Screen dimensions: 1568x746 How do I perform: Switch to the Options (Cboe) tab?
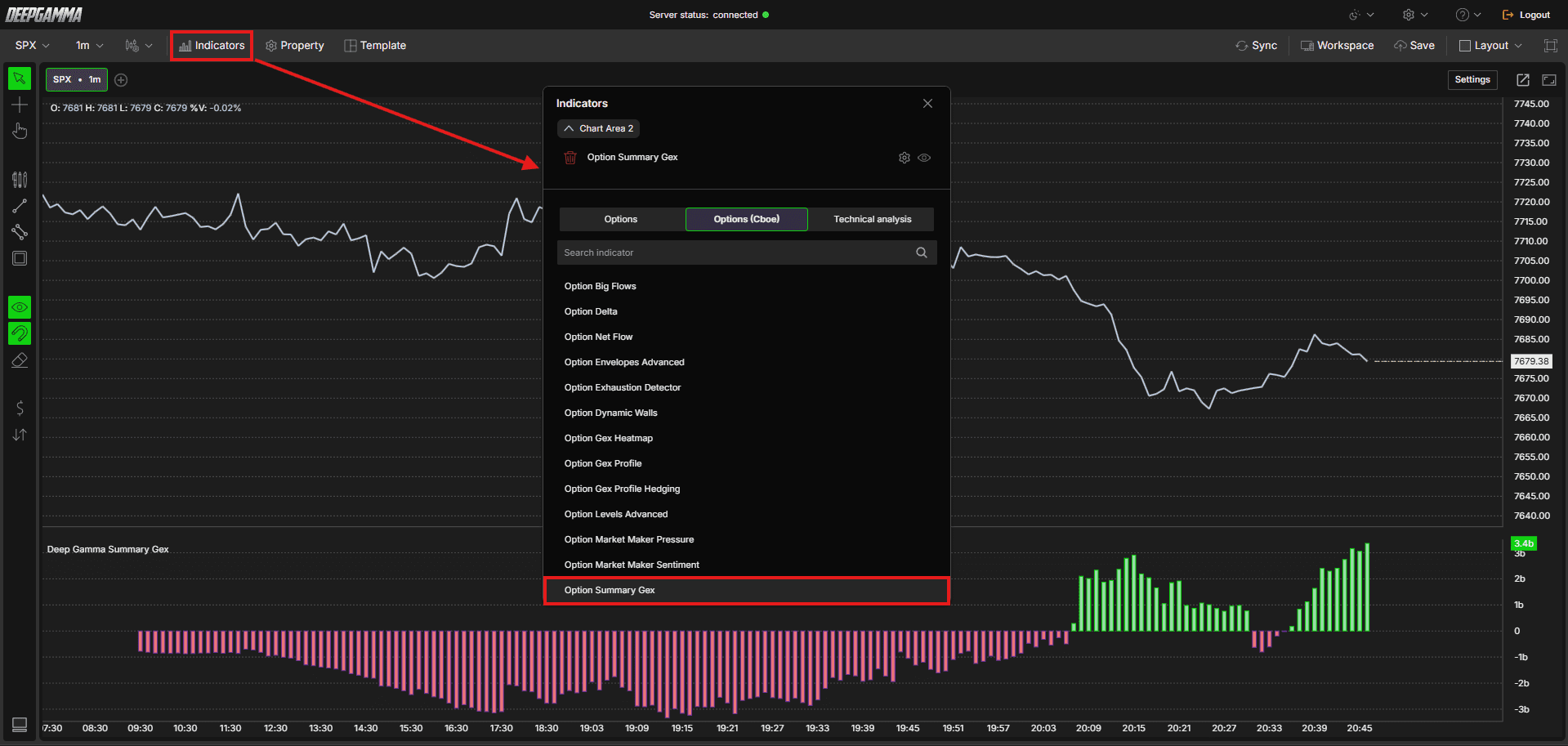tap(747, 219)
